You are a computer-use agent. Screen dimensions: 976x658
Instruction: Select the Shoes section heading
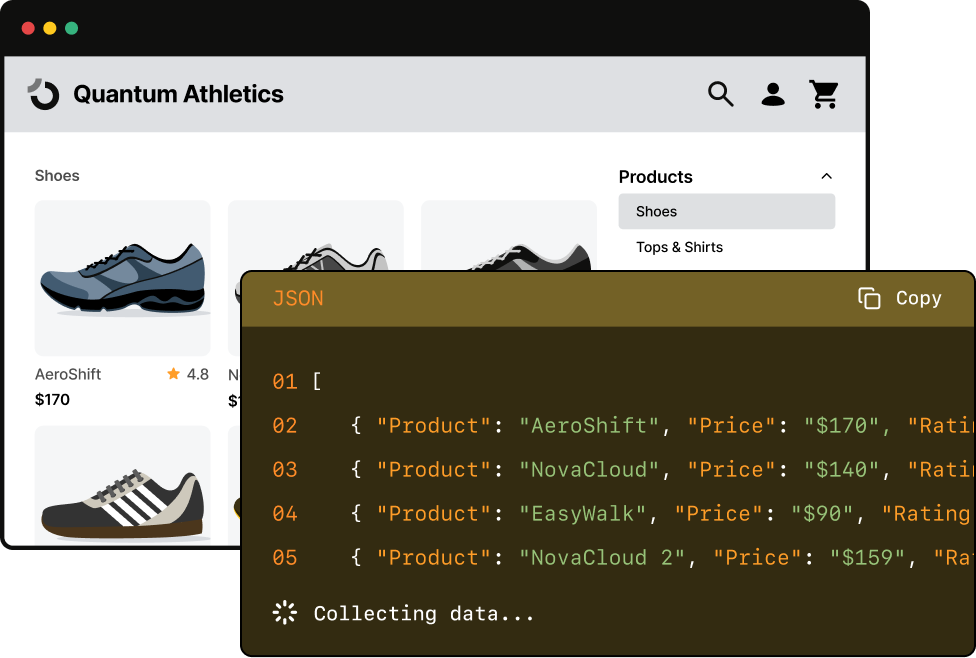click(x=57, y=175)
